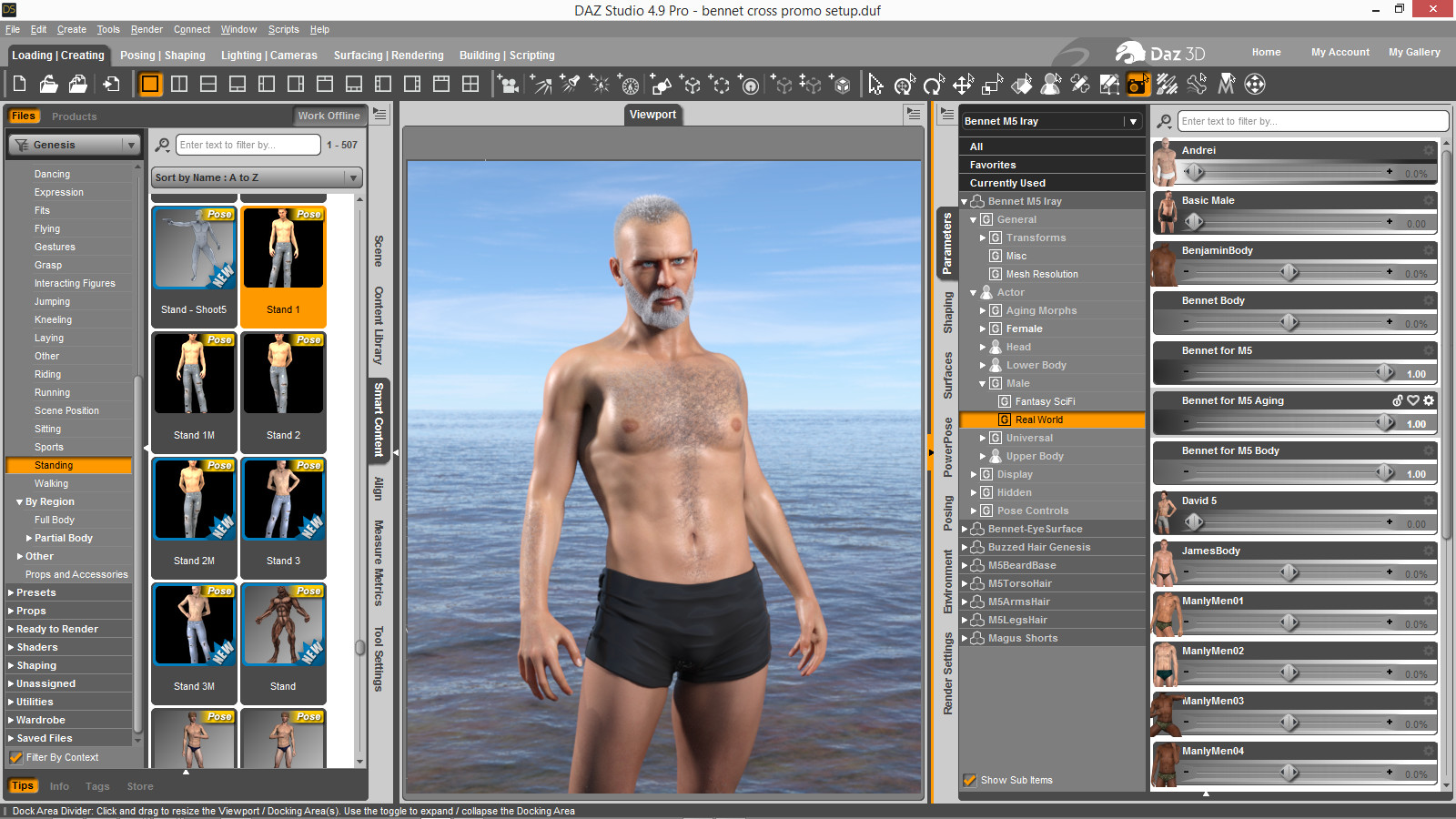Switch to the Products tab
The height and width of the screenshot is (819, 1456).
[74, 116]
